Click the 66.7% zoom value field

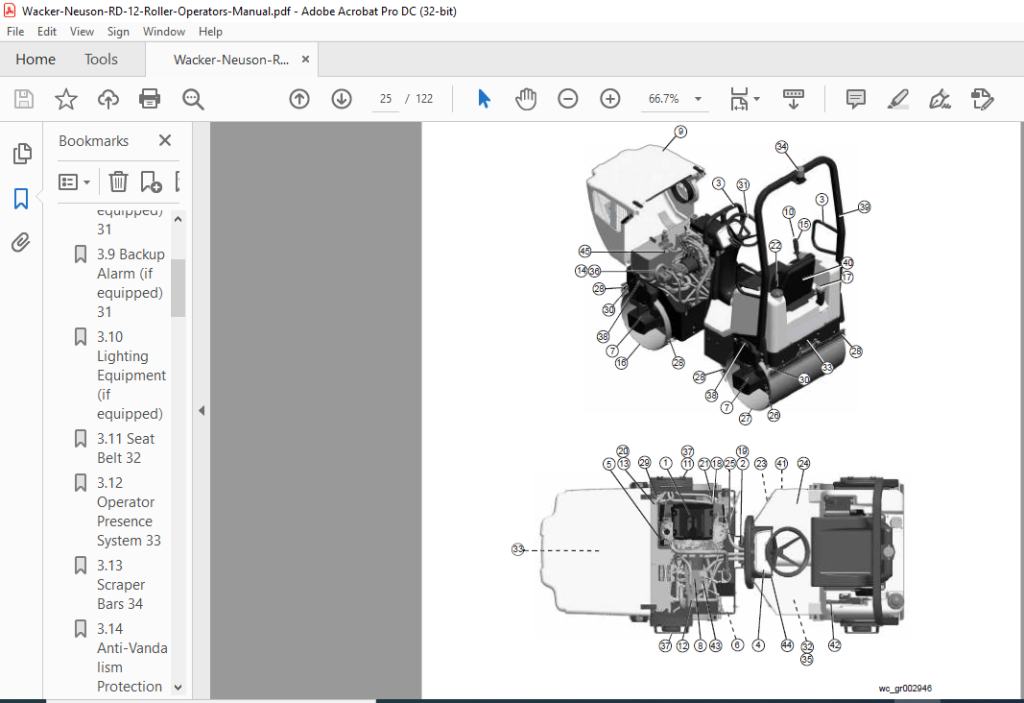point(664,99)
